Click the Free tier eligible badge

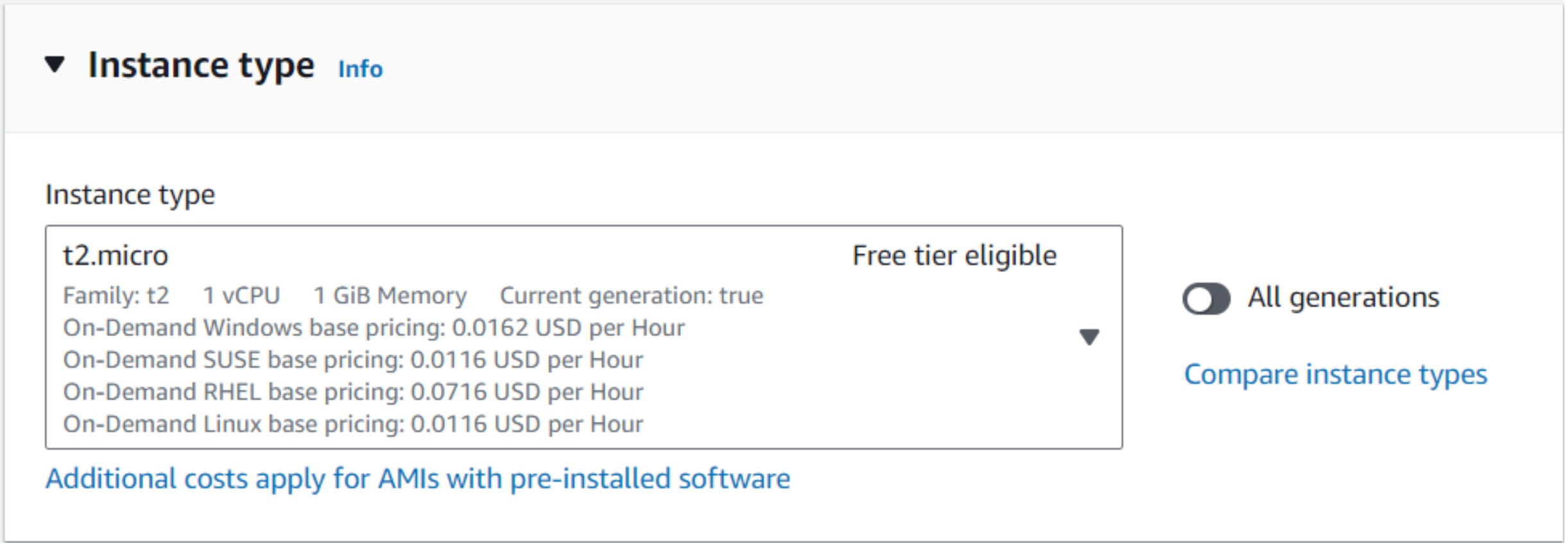click(x=954, y=256)
